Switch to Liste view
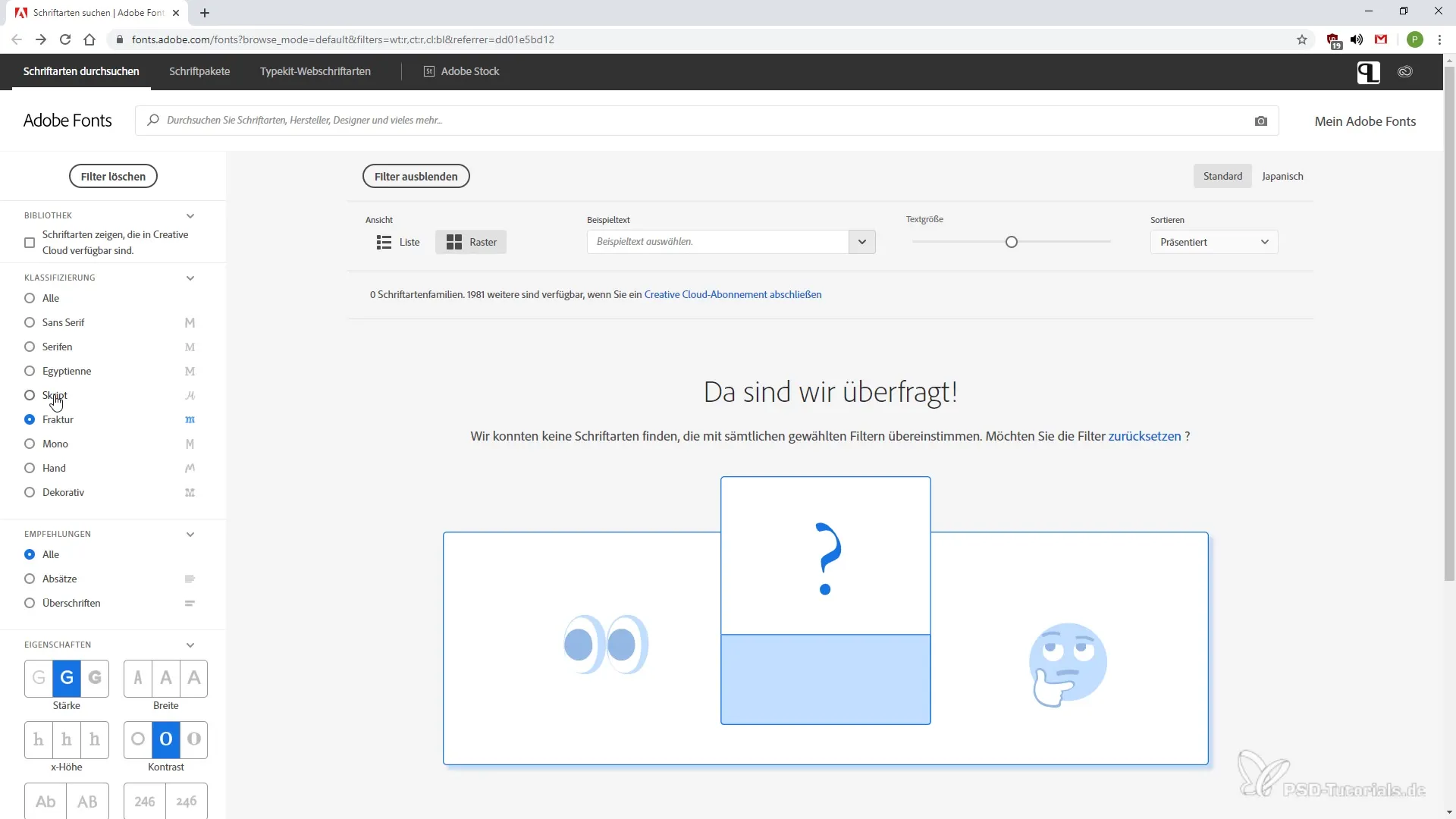The height and width of the screenshot is (819, 1456). [x=398, y=242]
